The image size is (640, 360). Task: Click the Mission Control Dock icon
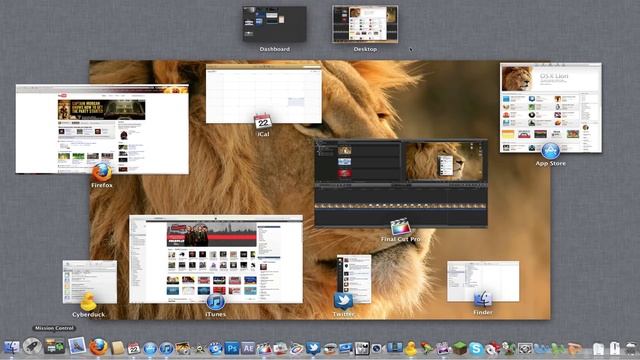[55, 347]
